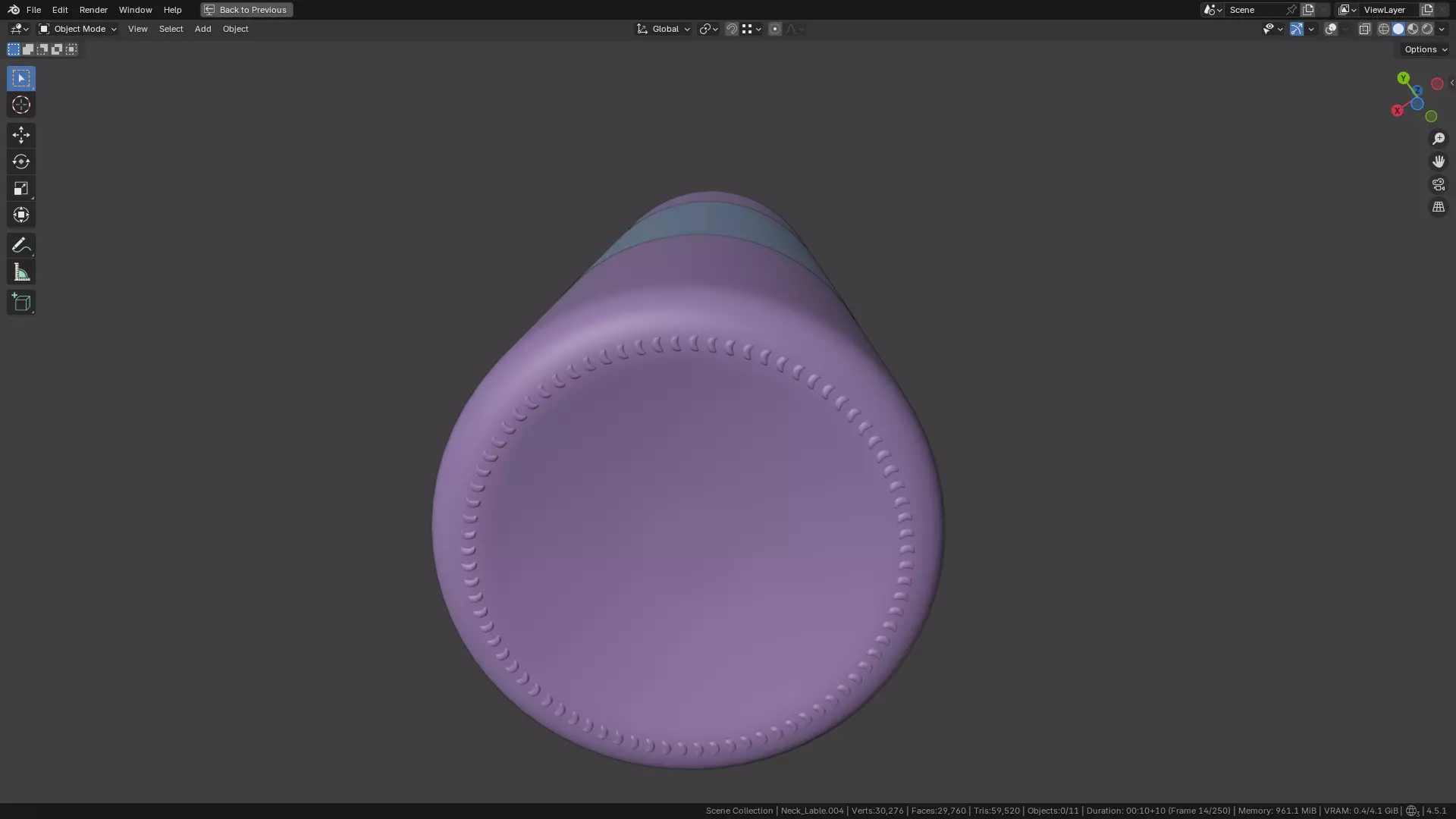The width and height of the screenshot is (1456, 819).
Task: Click the camera view icon
Action: pyautogui.click(x=1438, y=184)
